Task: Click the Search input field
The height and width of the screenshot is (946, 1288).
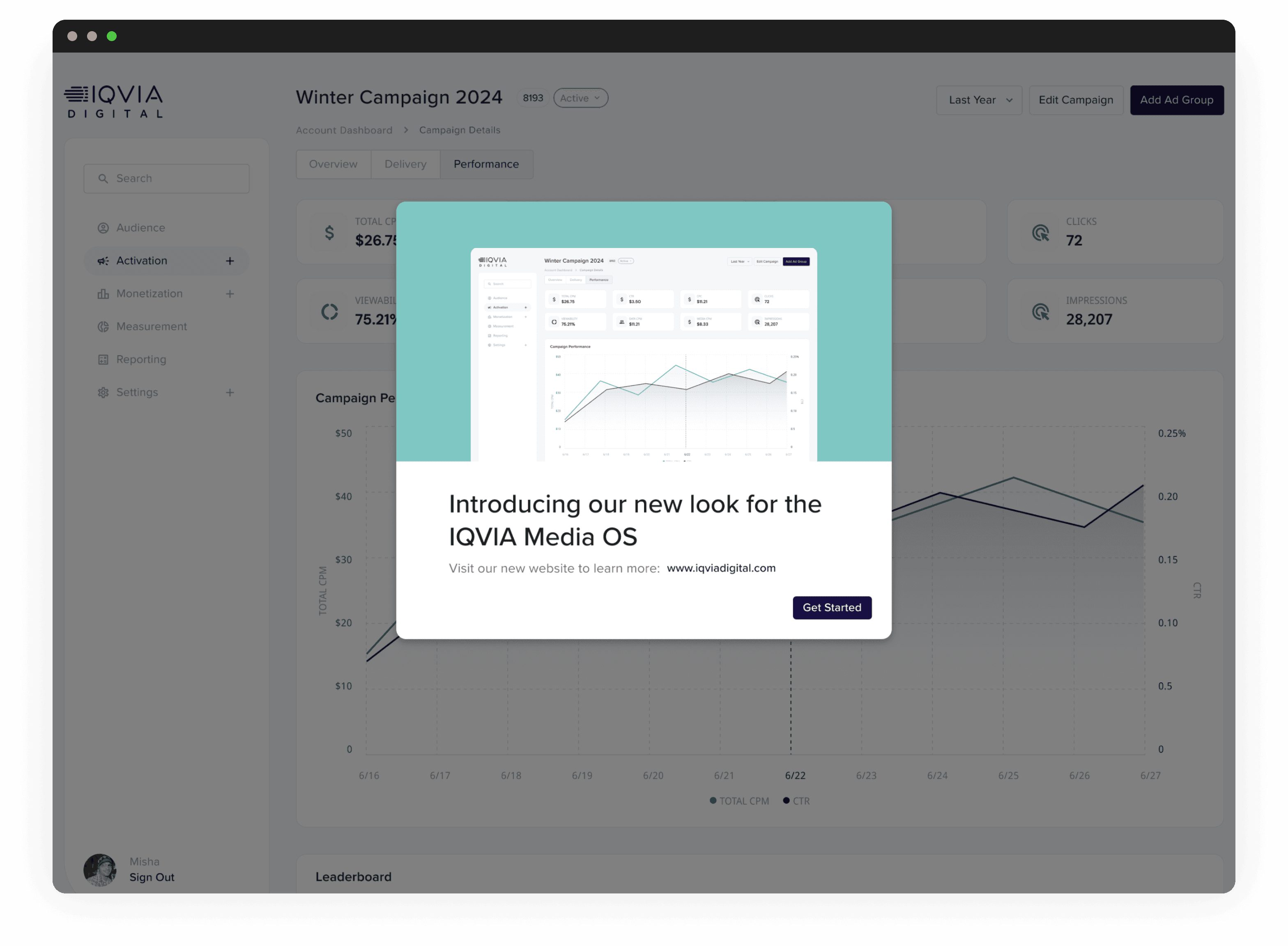Action: click(x=166, y=178)
